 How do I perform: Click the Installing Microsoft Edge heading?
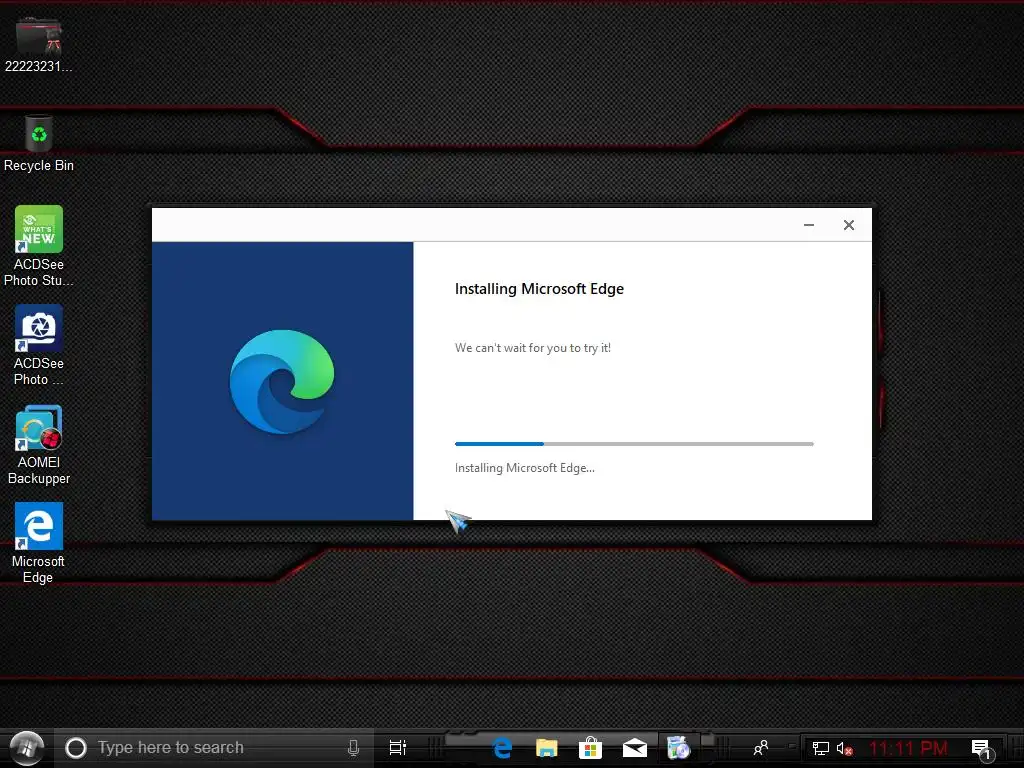pos(539,289)
